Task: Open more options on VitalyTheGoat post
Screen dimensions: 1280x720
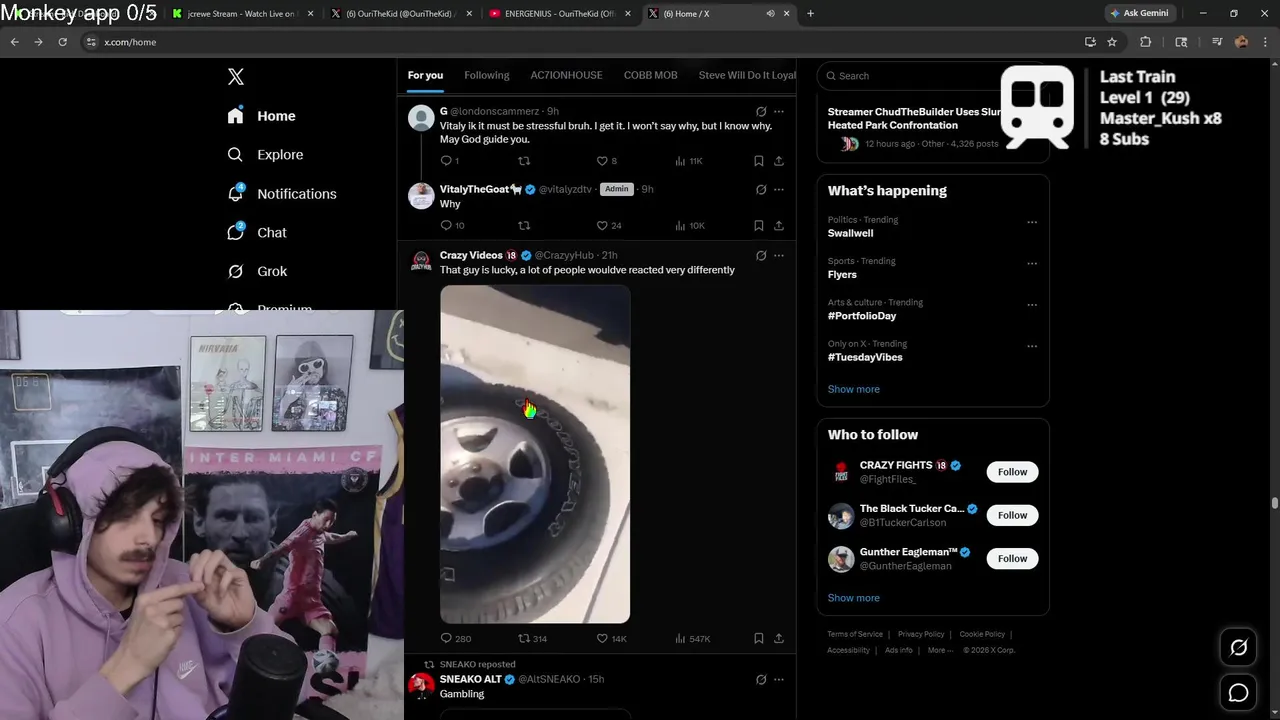Action: (779, 189)
